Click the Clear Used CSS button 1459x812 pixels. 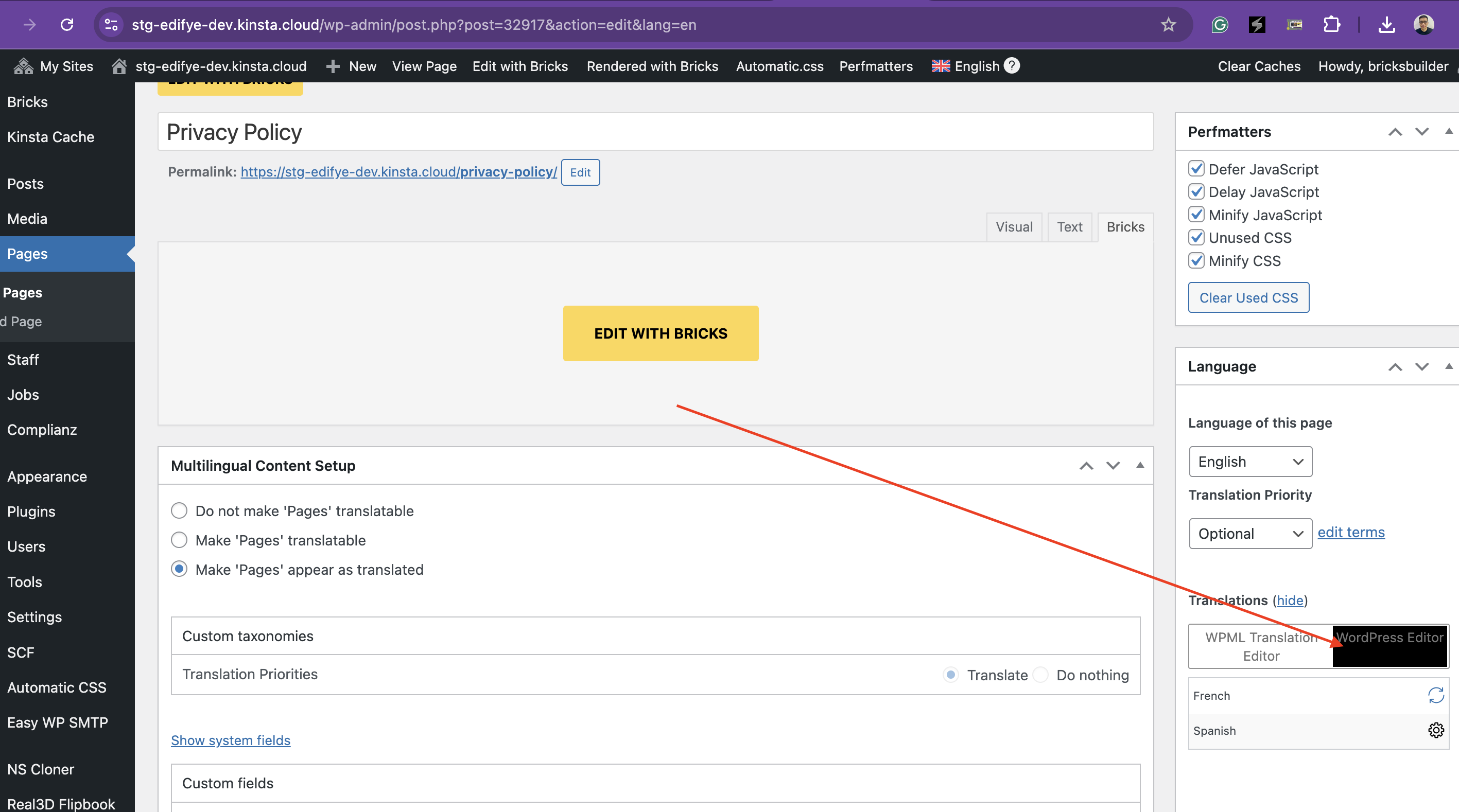[1248, 297]
